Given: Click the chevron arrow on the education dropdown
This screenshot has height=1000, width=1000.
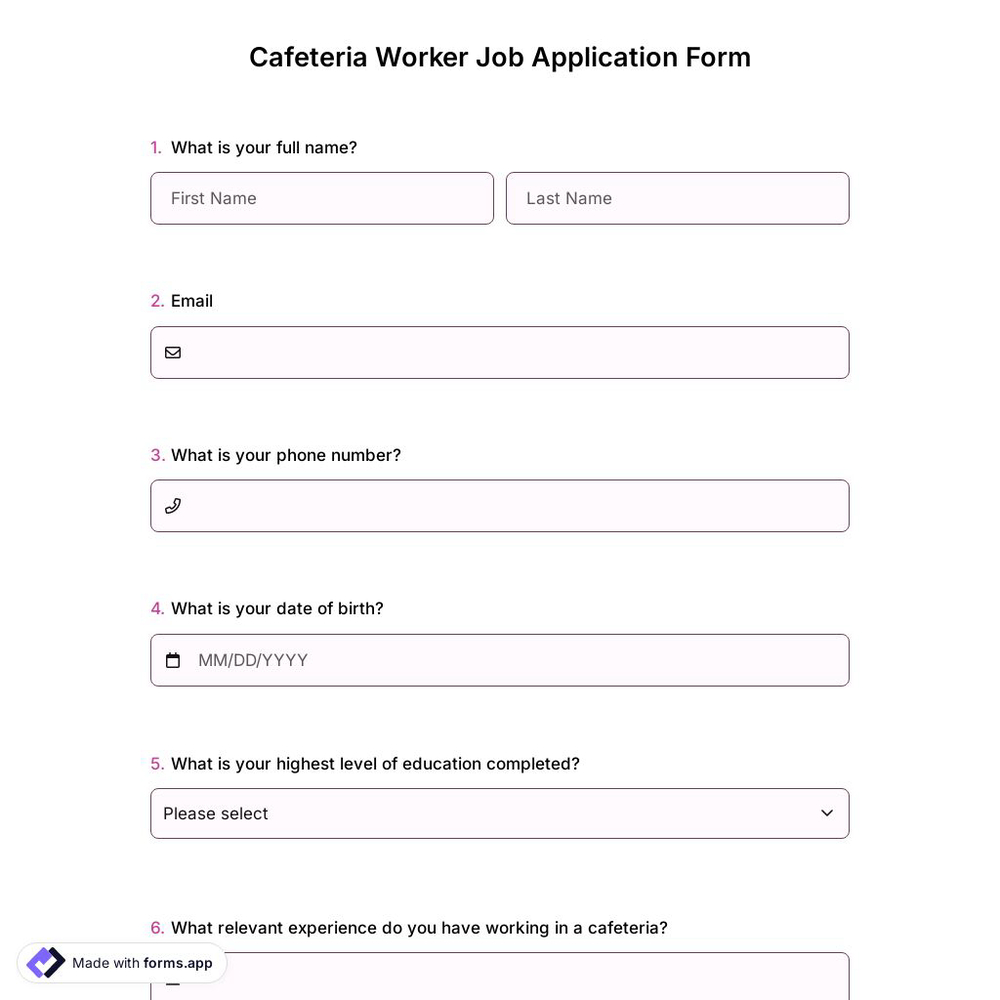Looking at the screenshot, I should point(827,813).
